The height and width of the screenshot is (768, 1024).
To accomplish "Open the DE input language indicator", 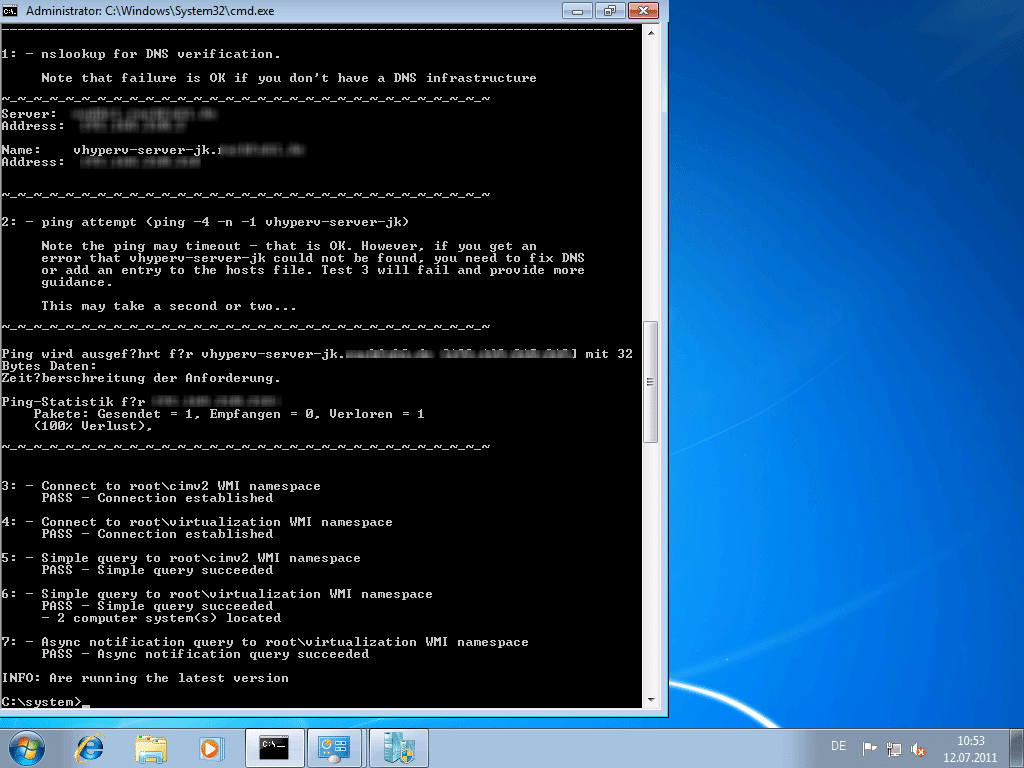I will pyautogui.click(x=839, y=746).
